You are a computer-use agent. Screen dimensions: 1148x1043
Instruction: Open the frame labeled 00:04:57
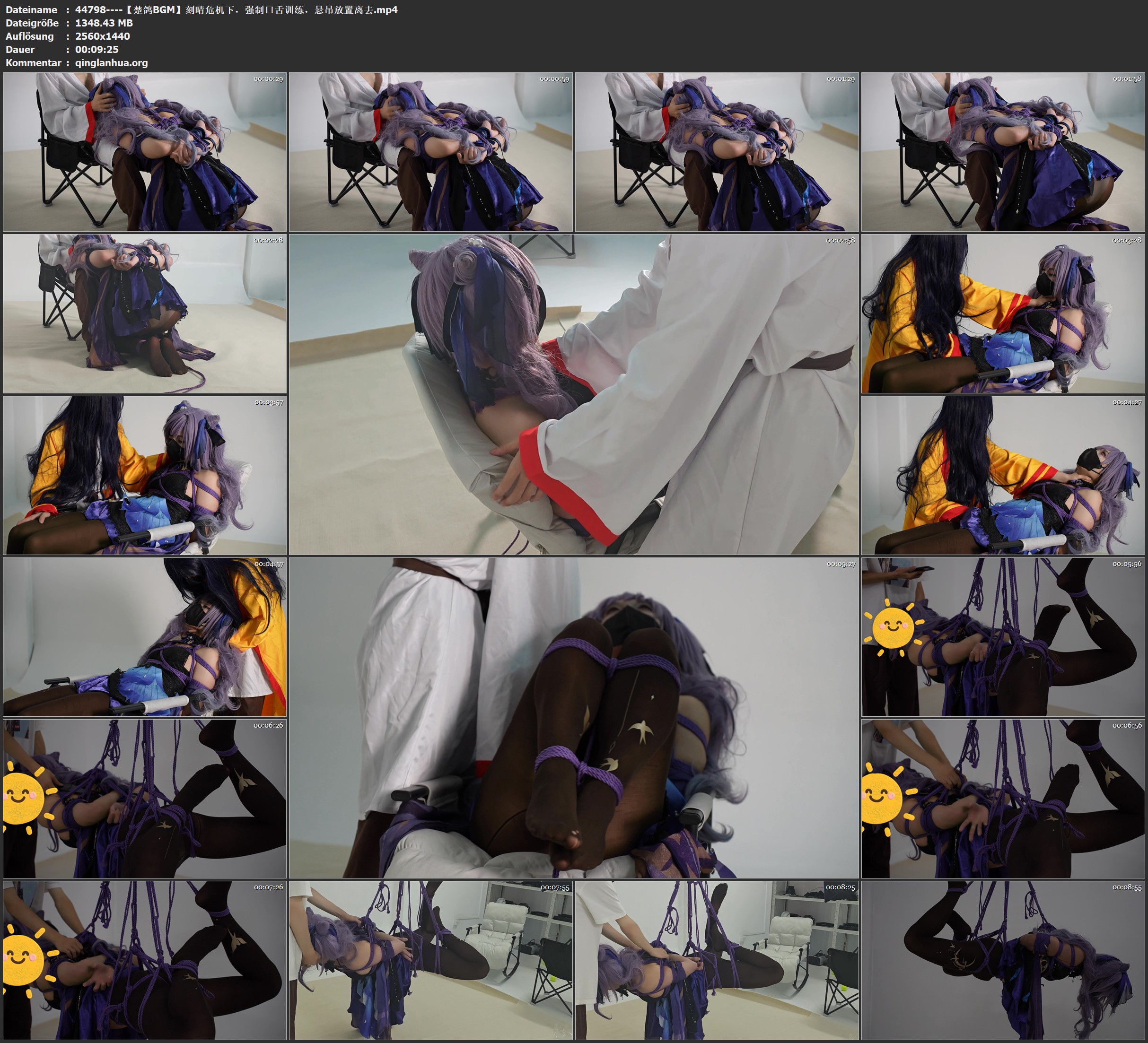point(145,637)
